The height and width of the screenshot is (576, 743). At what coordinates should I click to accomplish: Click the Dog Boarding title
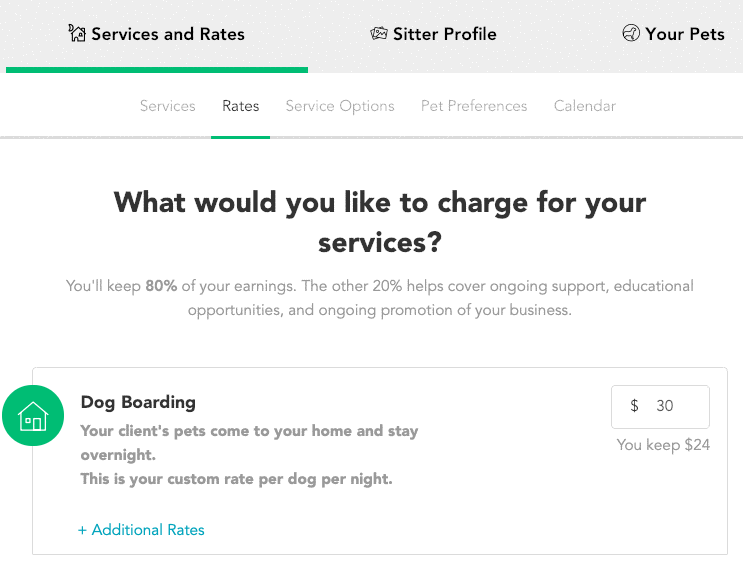[138, 402]
